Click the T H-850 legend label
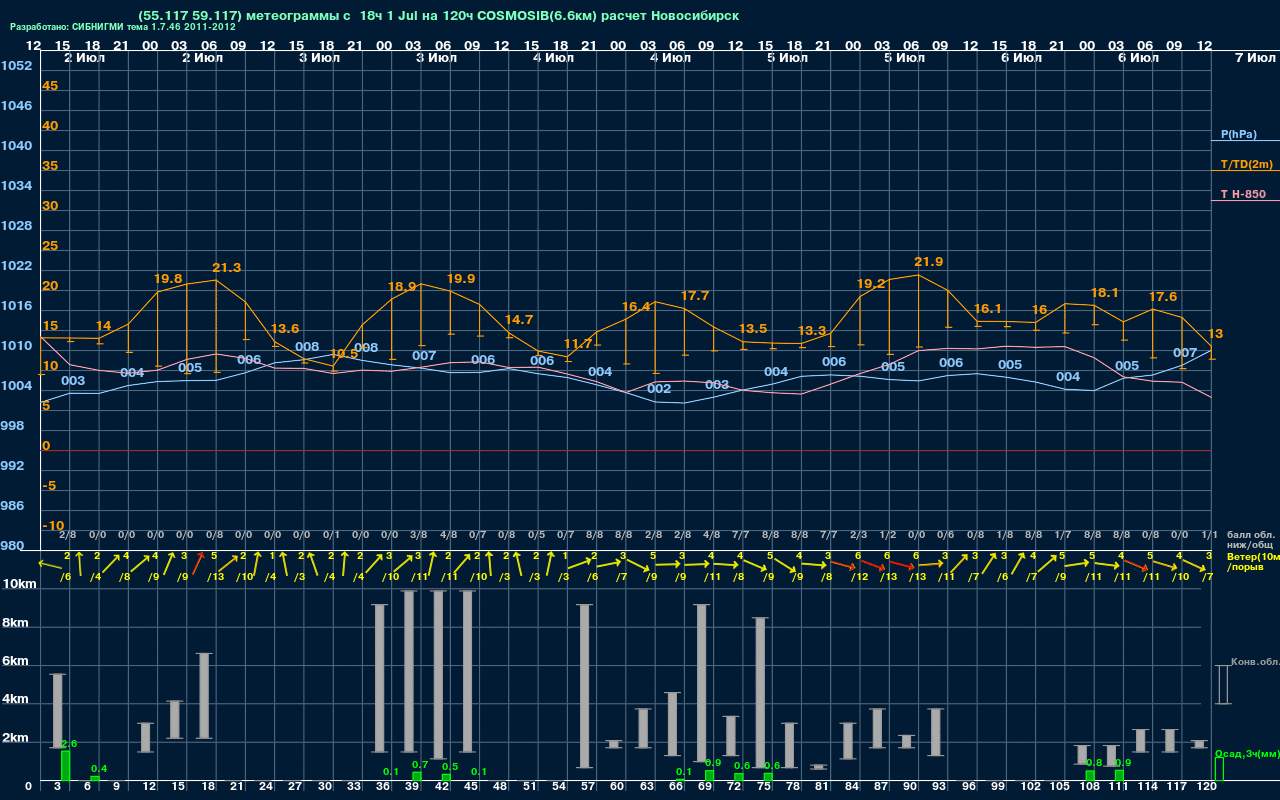The width and height of the screenshot is (1280, 800). tap(1243, 194)
